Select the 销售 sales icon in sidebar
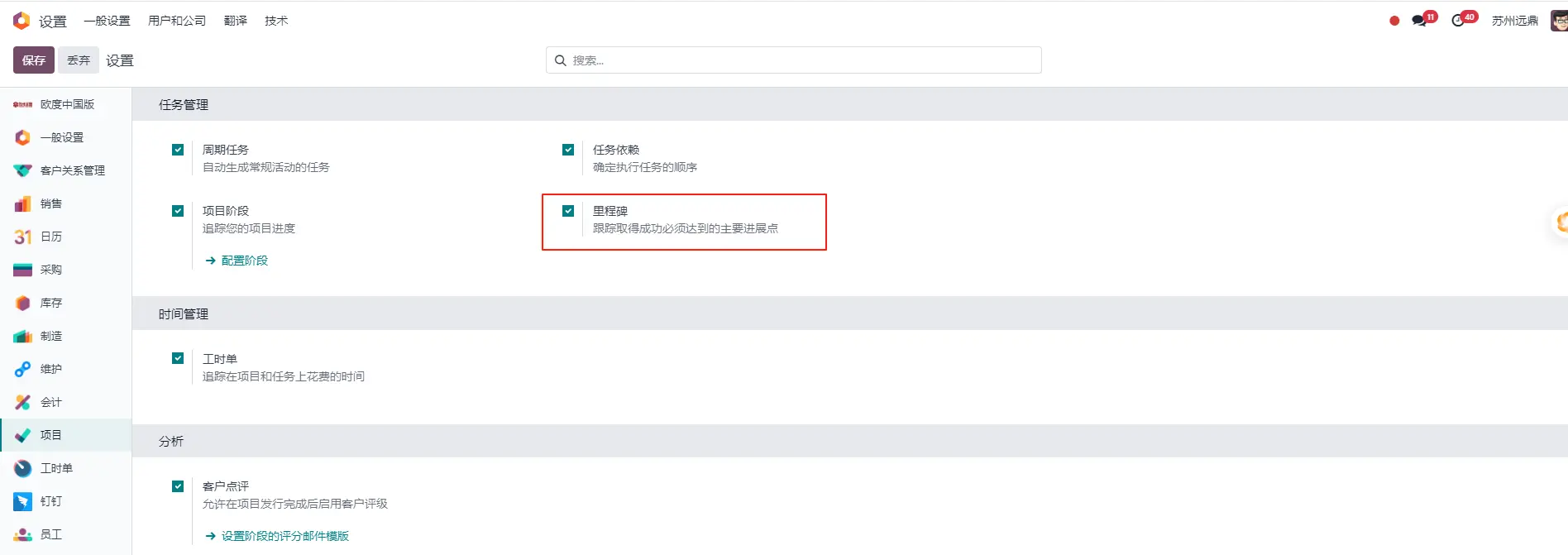 tap(23, 203)
